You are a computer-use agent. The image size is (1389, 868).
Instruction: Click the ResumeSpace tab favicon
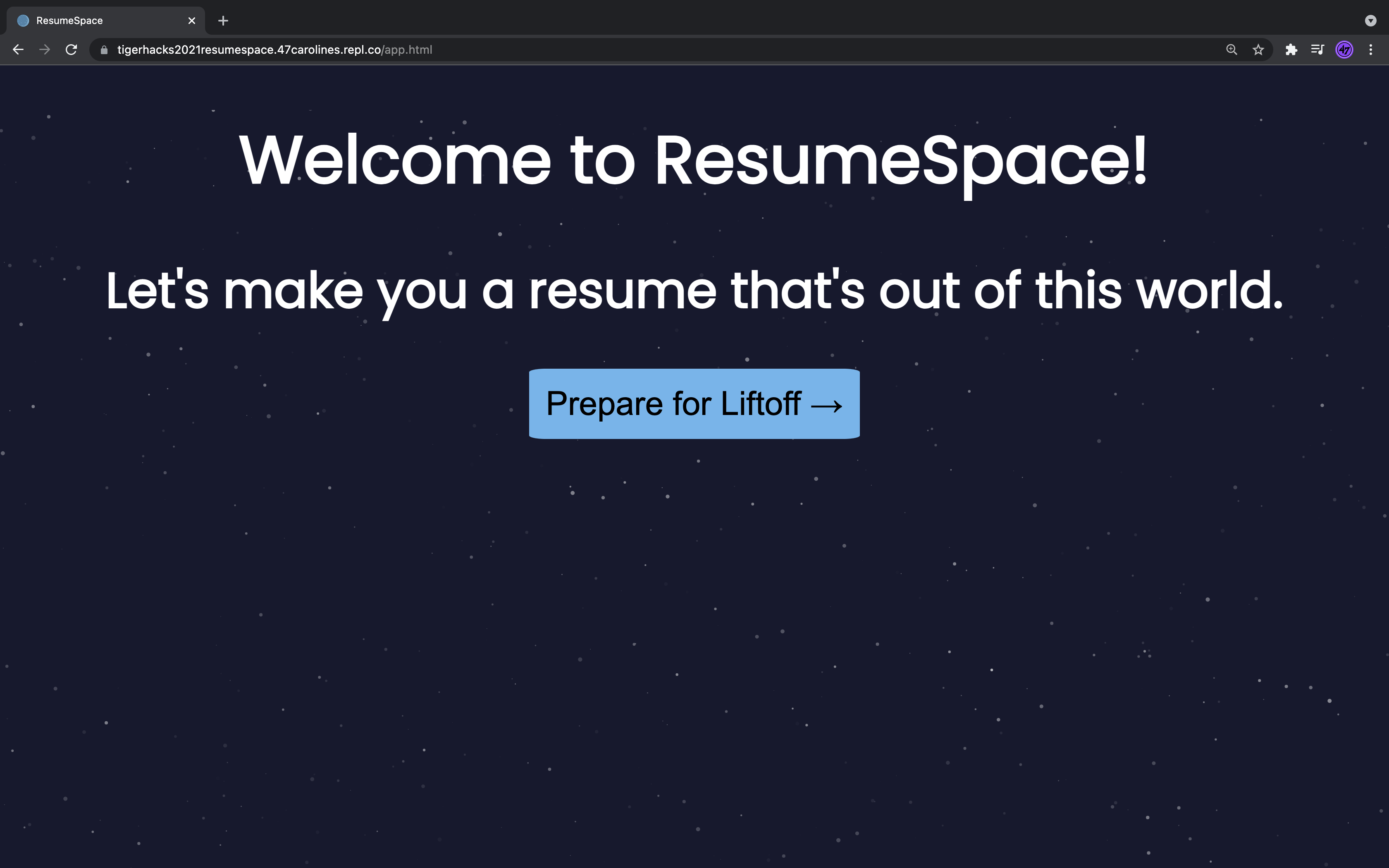(24, 21)
